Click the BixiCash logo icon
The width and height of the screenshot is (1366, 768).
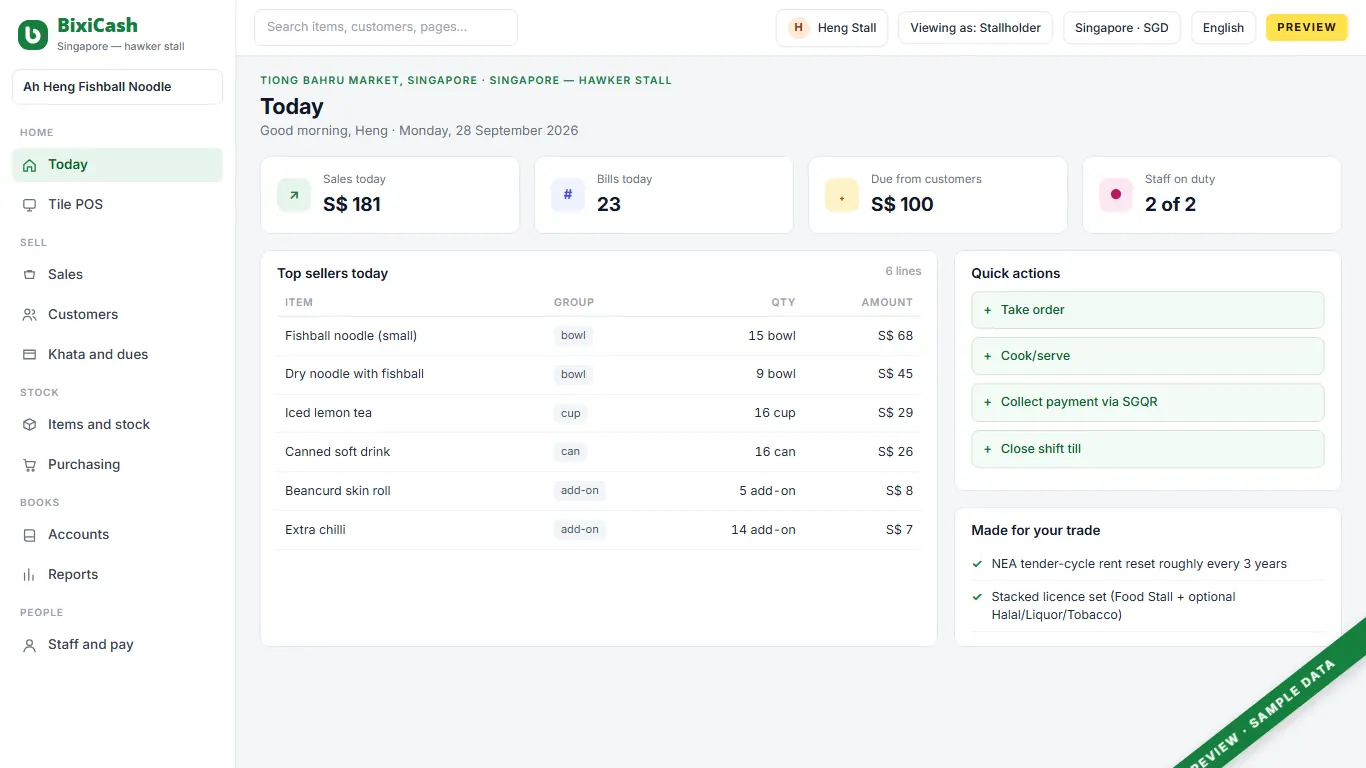point(33,35)
